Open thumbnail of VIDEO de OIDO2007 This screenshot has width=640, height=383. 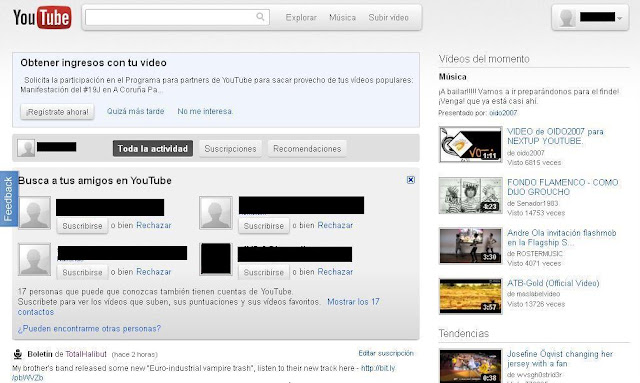pyautogui.click(x=470, y=144)
